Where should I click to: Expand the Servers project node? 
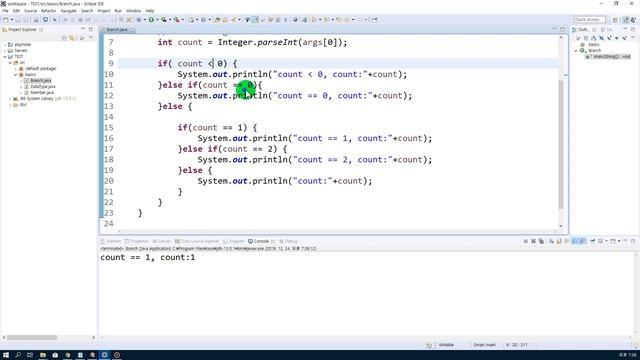(x=5, y=51)
